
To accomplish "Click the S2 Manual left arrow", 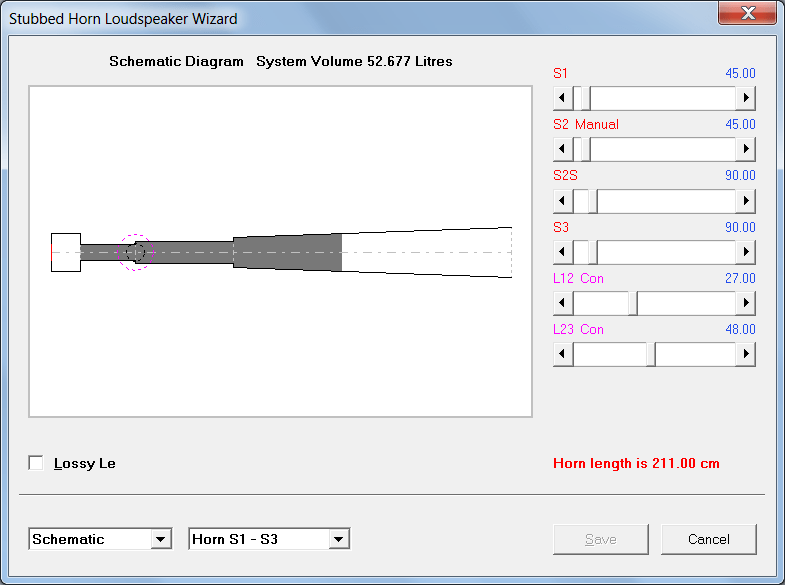I will point(563,149).
